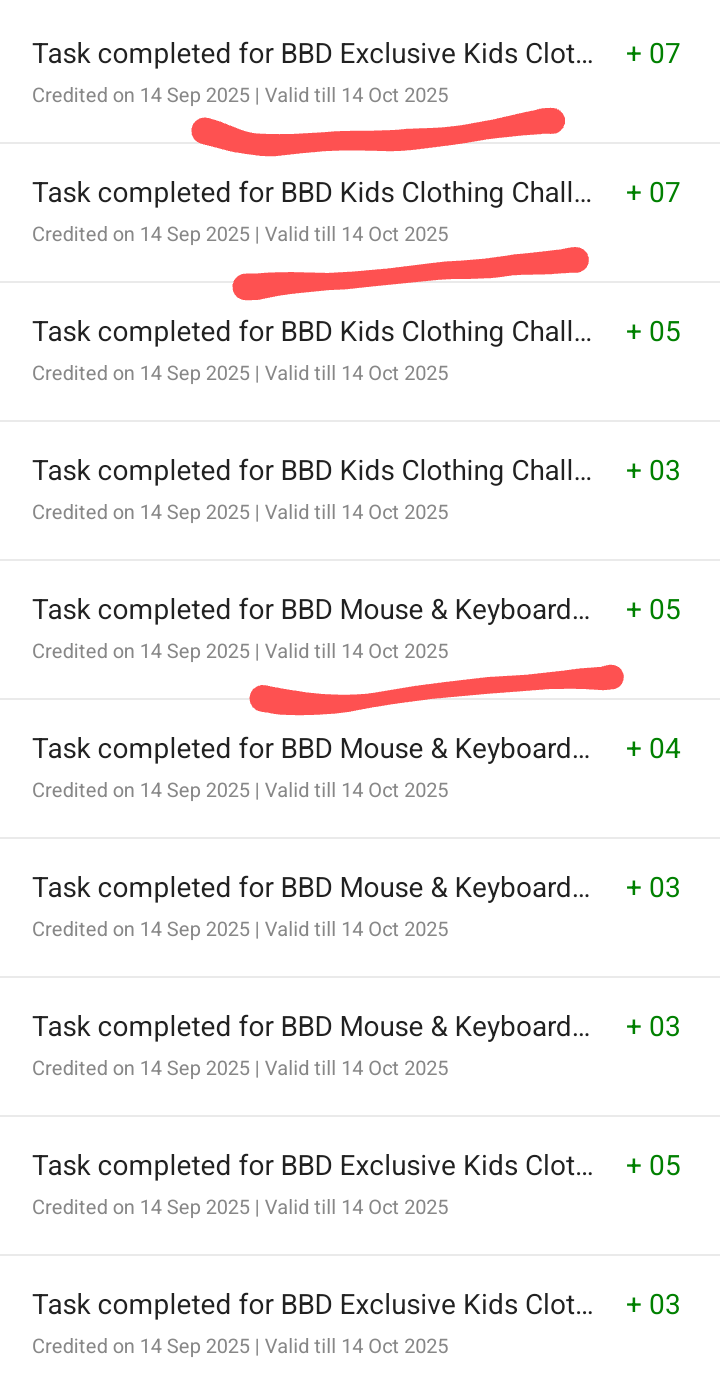Click the +05 points for Exclusive Kids Clothing
The image size is (720, 1382).
pyautogui.click(x=653, y=1166)
